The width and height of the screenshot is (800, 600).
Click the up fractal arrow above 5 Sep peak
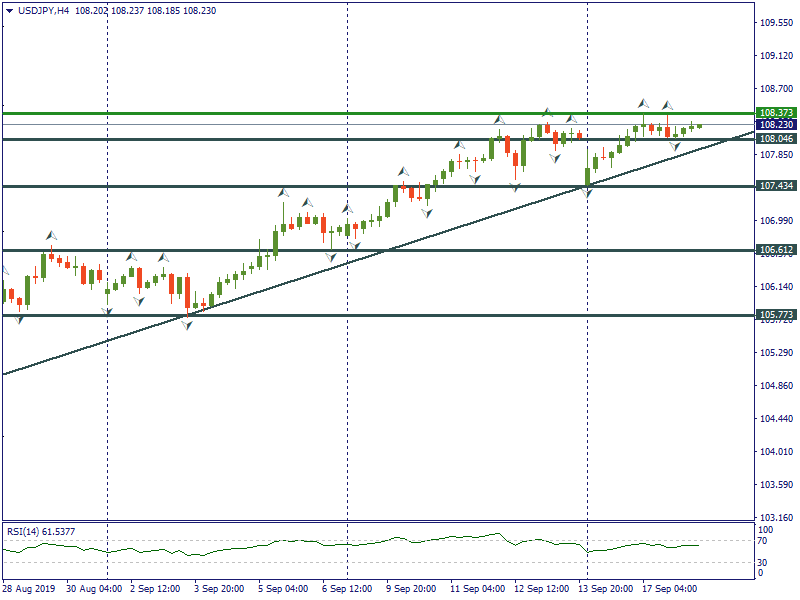point(283,191)
